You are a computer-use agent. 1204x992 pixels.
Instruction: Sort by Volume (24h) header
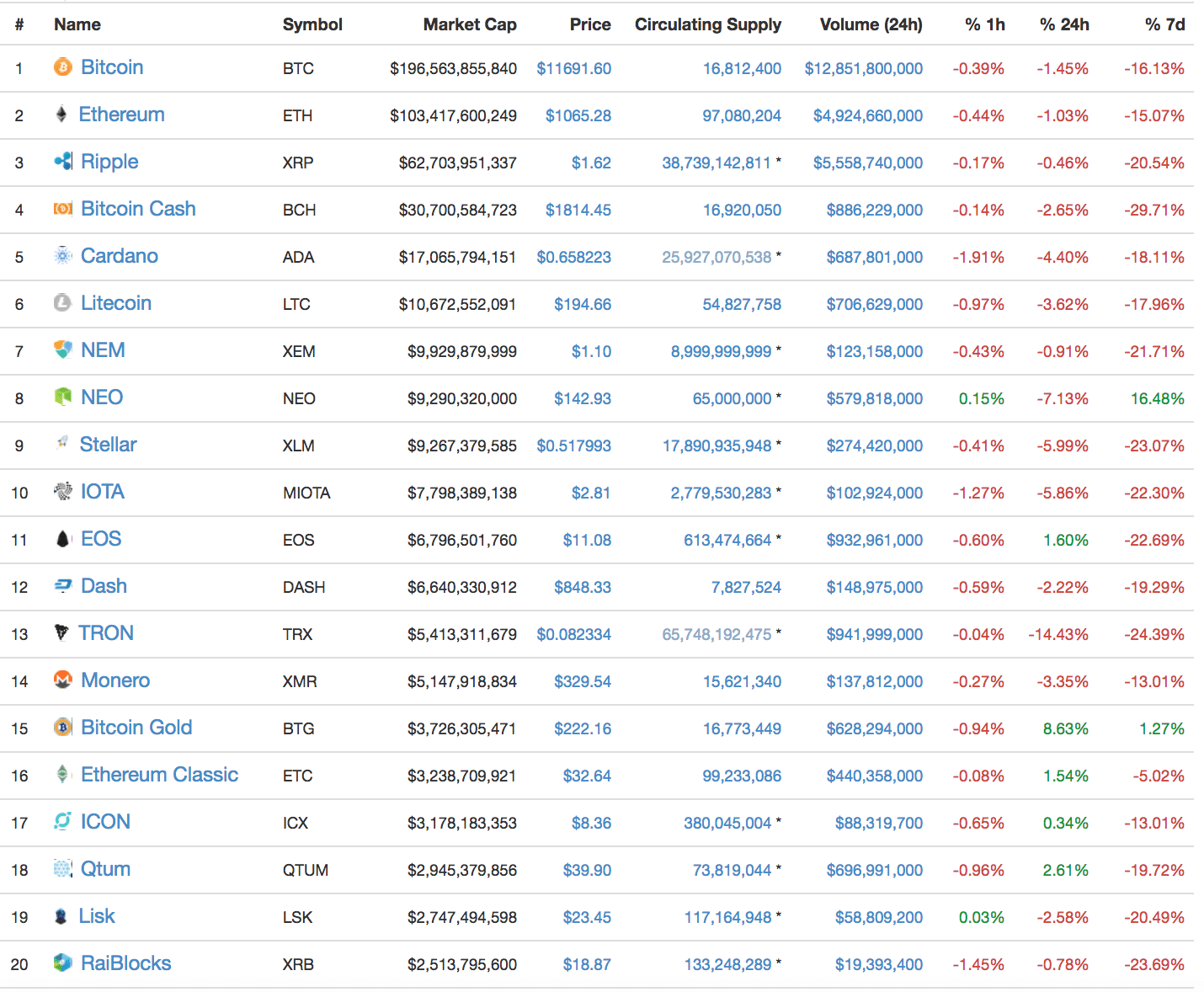[x=871, y=24]
